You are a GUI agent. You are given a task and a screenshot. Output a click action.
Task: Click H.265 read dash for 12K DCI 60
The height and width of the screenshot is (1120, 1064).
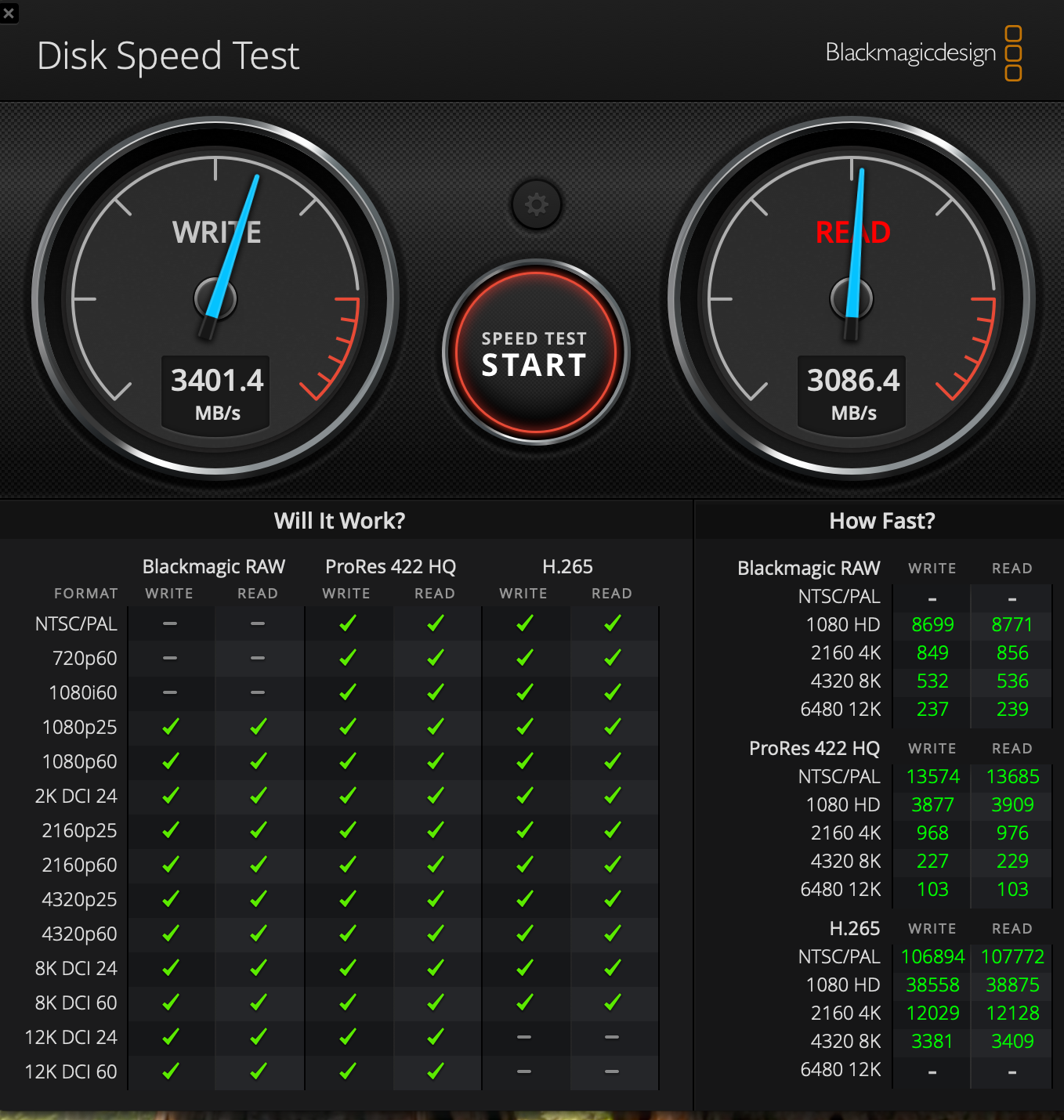(612, 1071)
